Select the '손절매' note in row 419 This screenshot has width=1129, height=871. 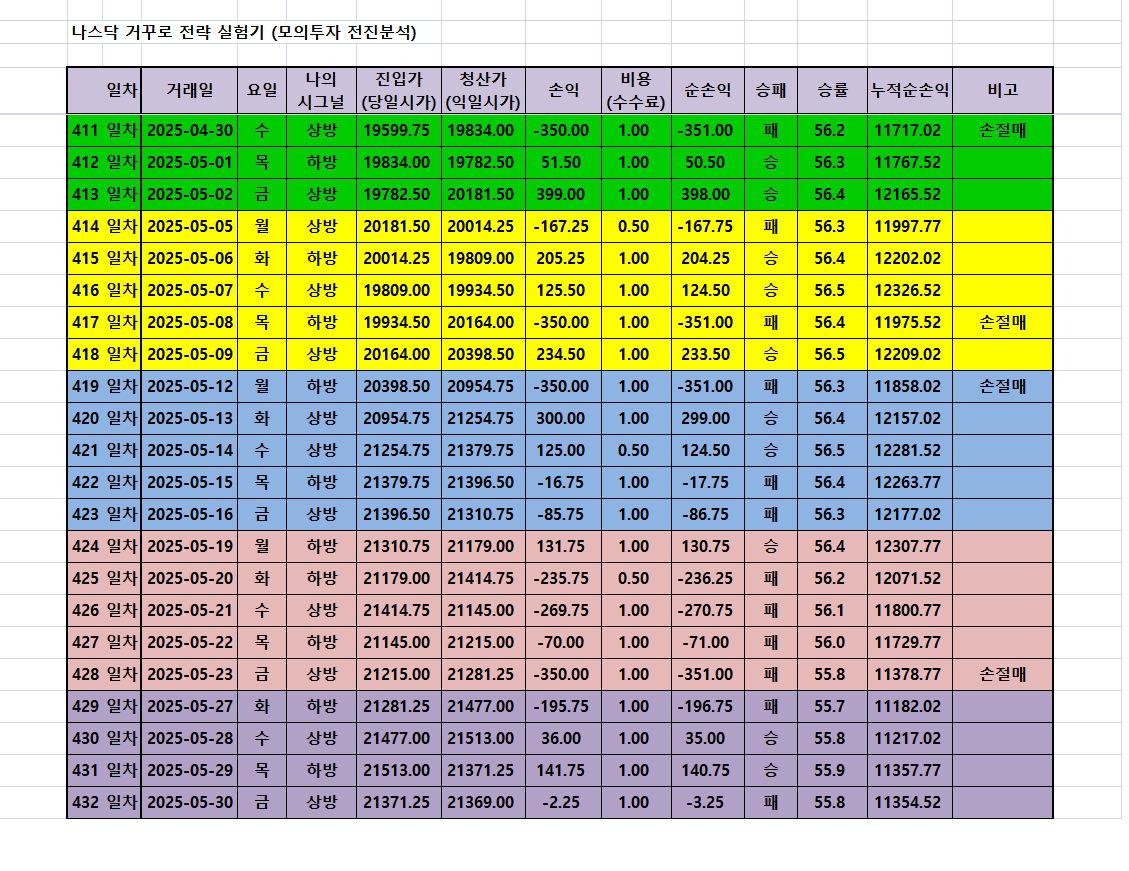pos(1002,387)
